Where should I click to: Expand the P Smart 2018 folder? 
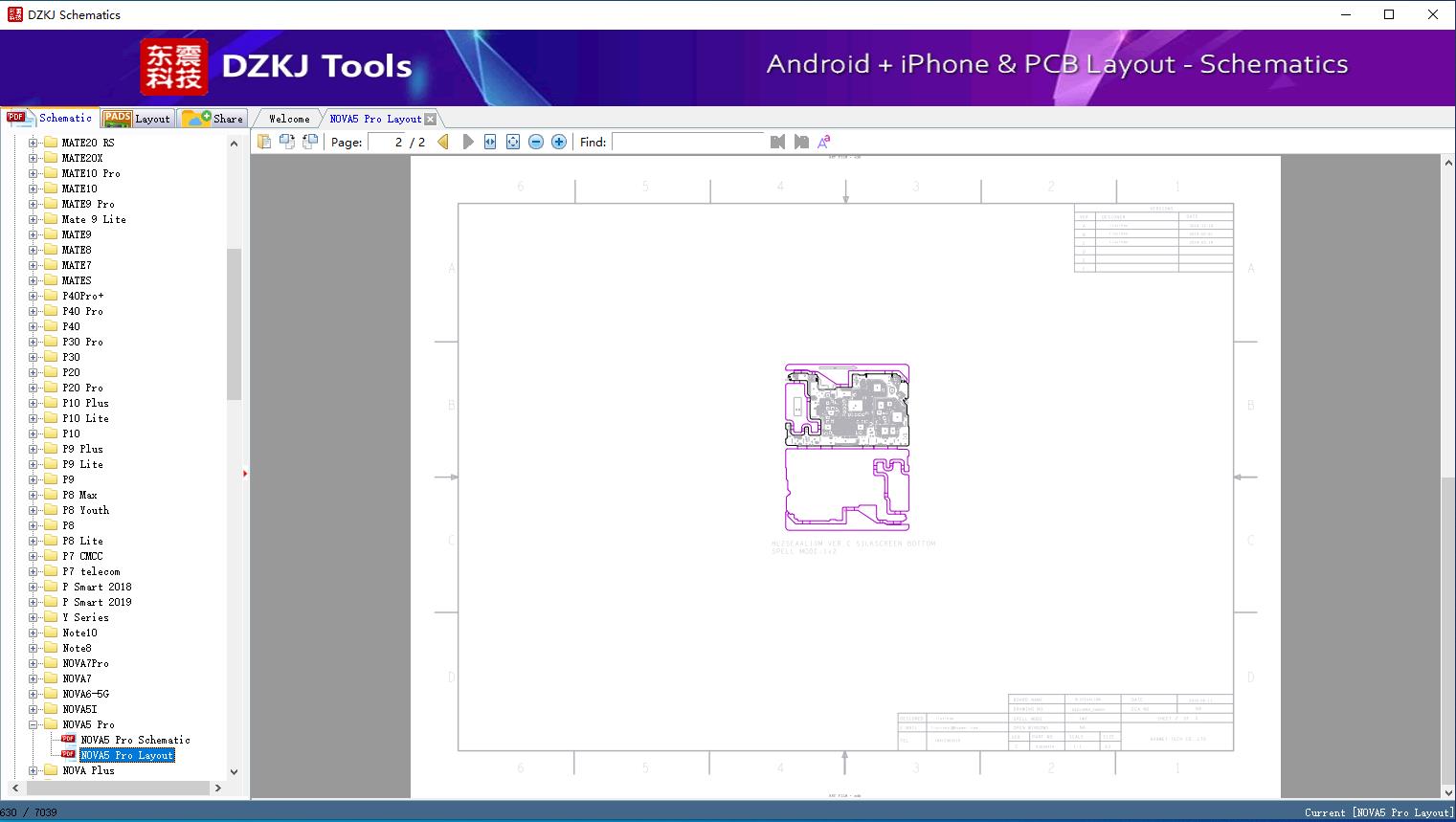click(x=34, y=587)
